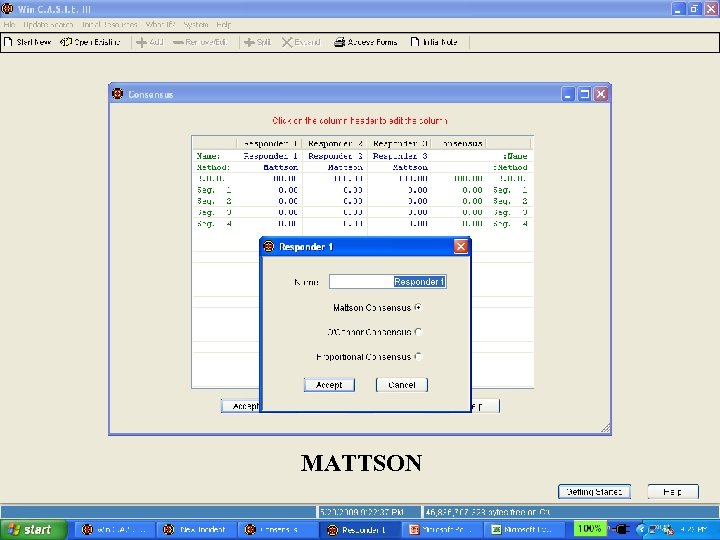Click the Open Existing toolbar icon
This screenshot has width=720, height=540.
tap(66, 42)
